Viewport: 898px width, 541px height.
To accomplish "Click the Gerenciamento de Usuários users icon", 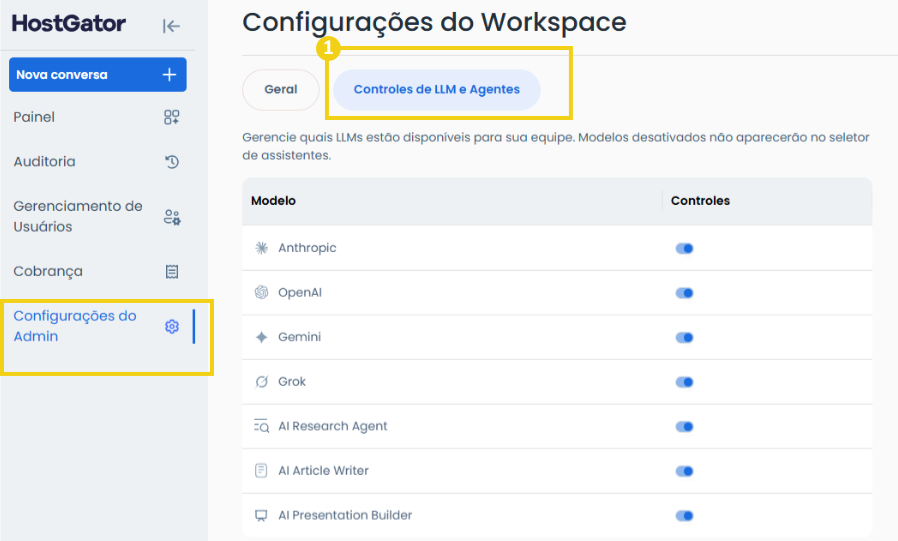I will [172, 217].
